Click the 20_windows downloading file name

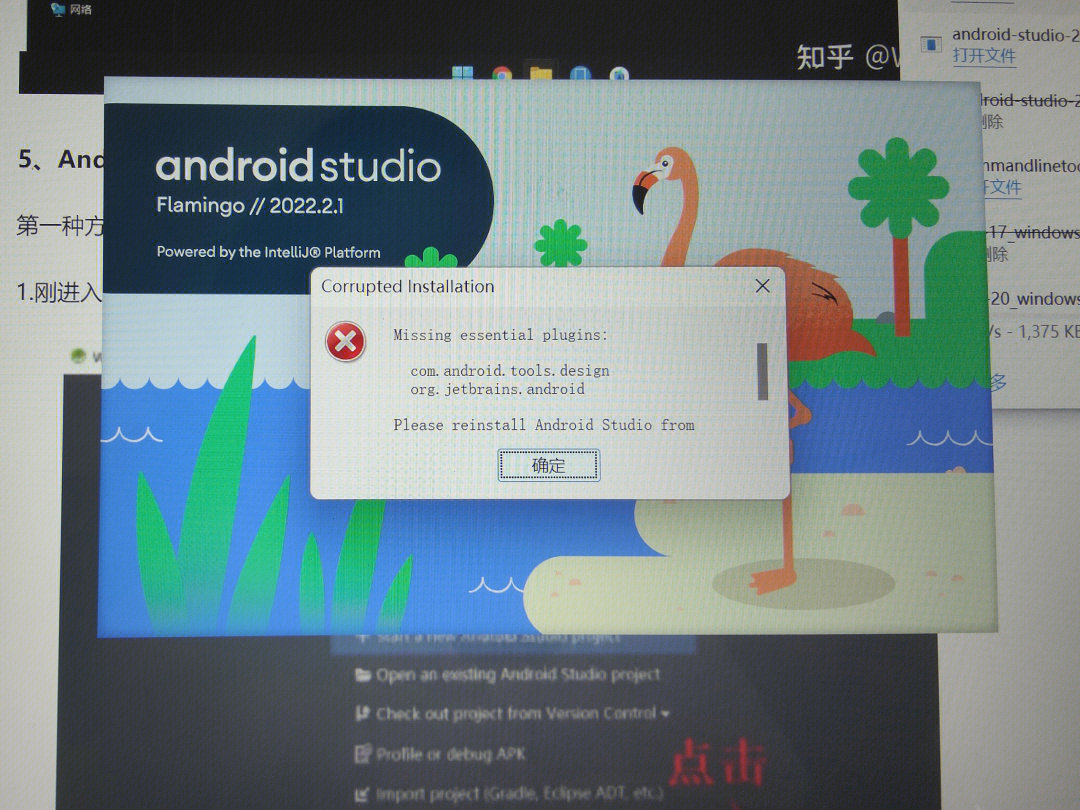(x=1034, y=298)
